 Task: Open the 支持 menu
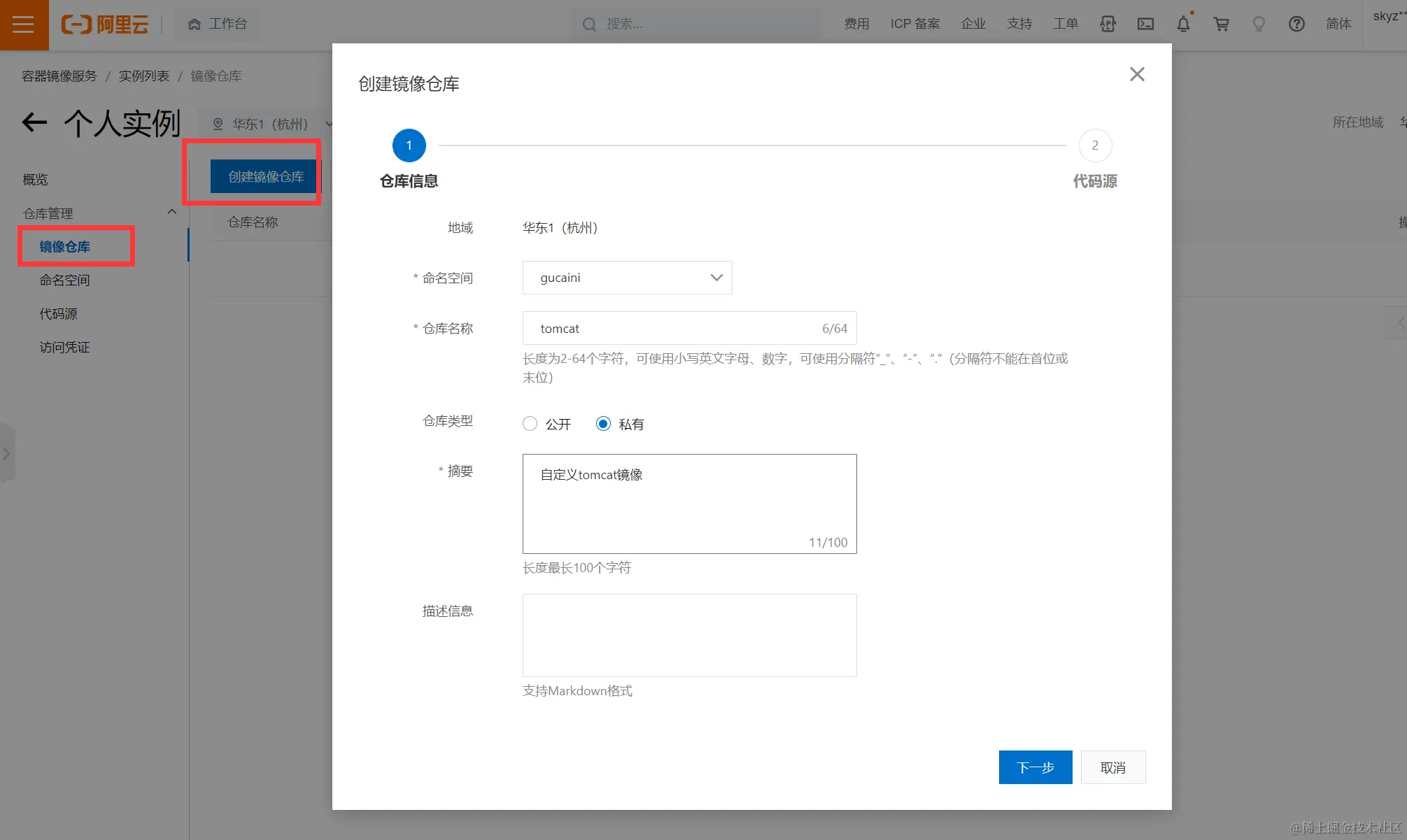(1019, 24)
